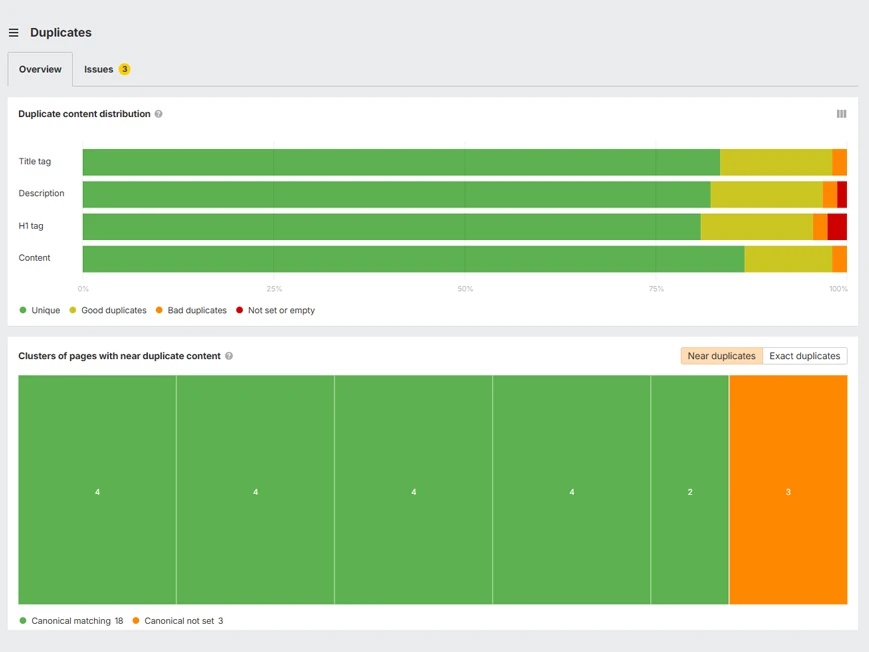Click help icon next to Duplicate content distribution
The height and width of the screenshot is (652, 869).
click(x=158, y=114)
